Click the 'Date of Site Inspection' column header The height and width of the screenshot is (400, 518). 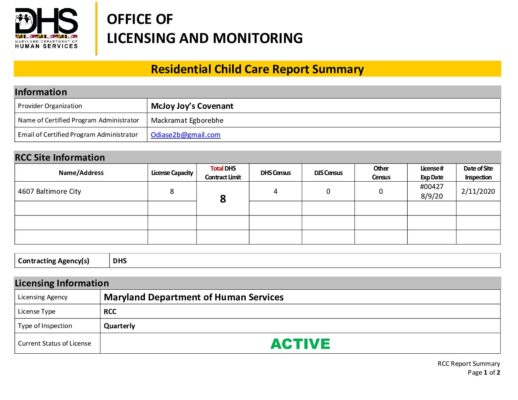(478, 173)
